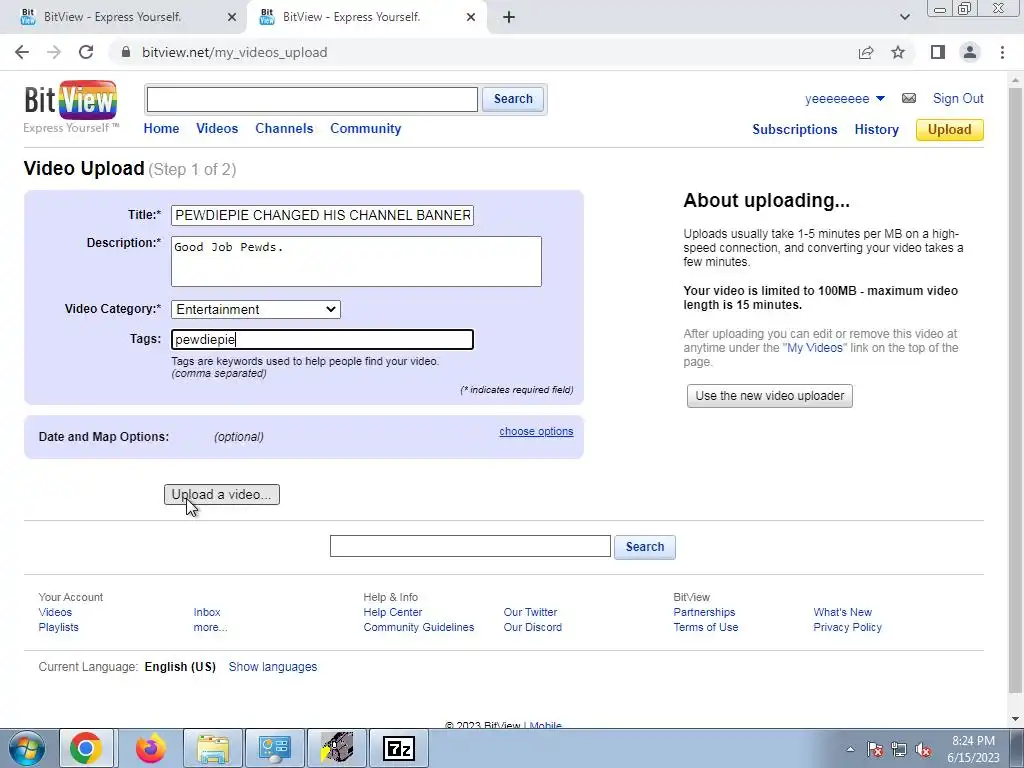Viewport: 1024px width, 768px height.
Task: Open Chrome from the taskbar
Action: click(x=86, y=748)
